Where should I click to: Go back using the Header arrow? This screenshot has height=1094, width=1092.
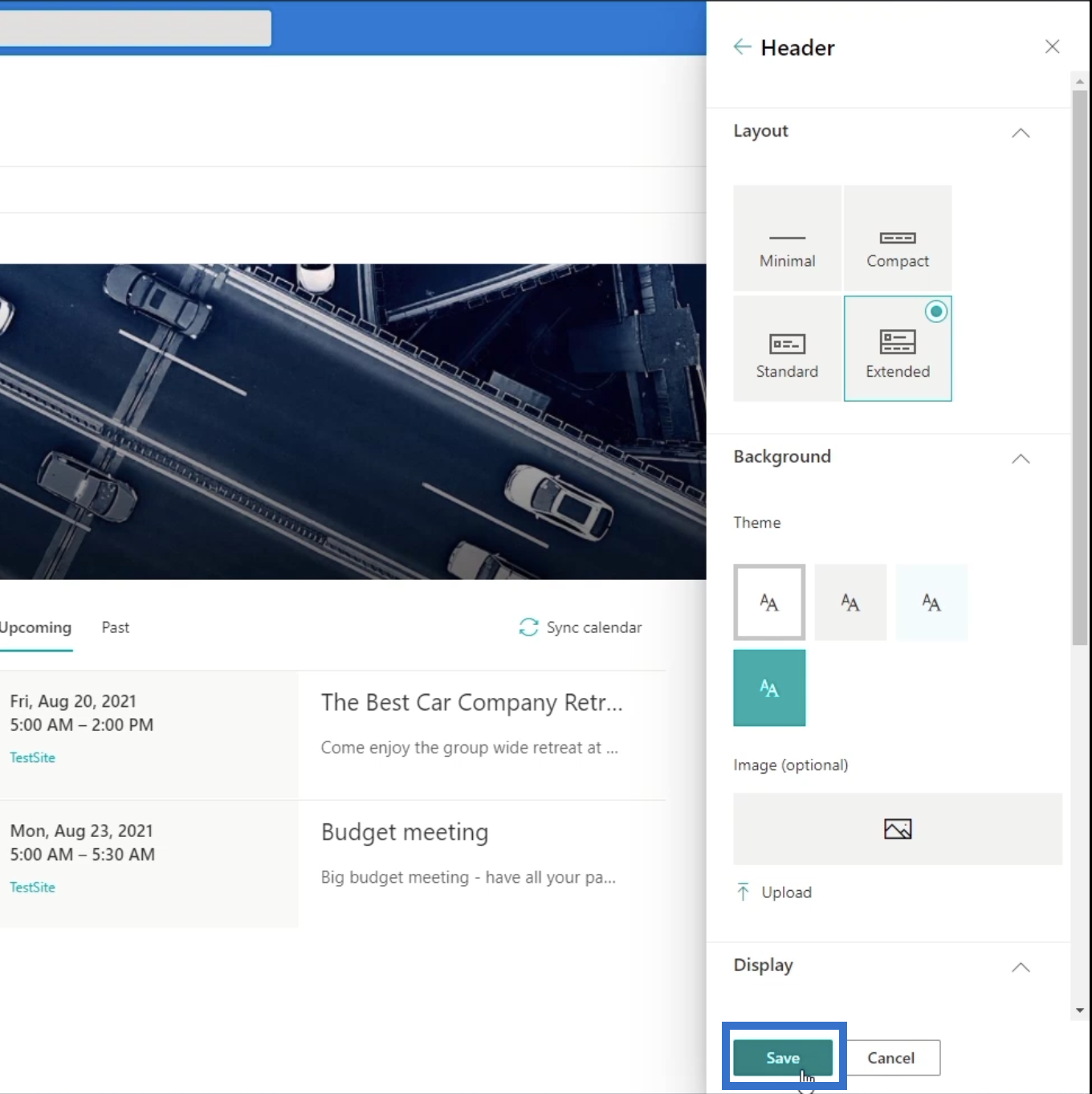(742, 47)
